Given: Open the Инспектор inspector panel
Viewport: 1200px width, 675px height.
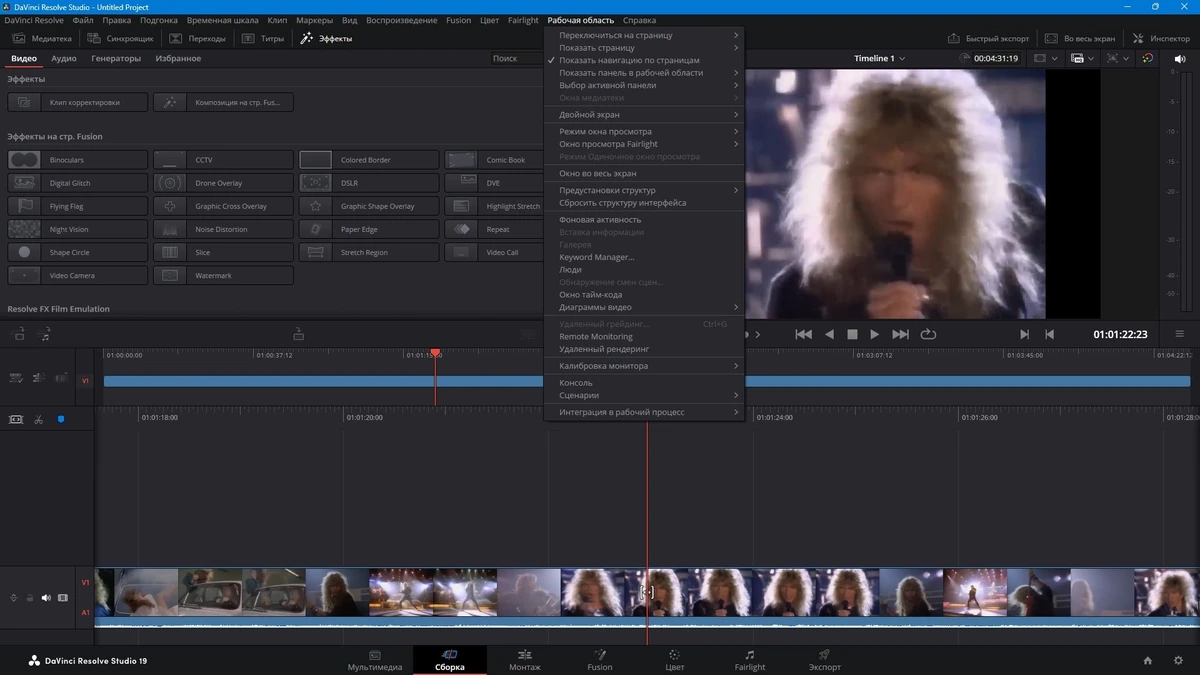Looking at the screenshot, I should coord(1162,38).
